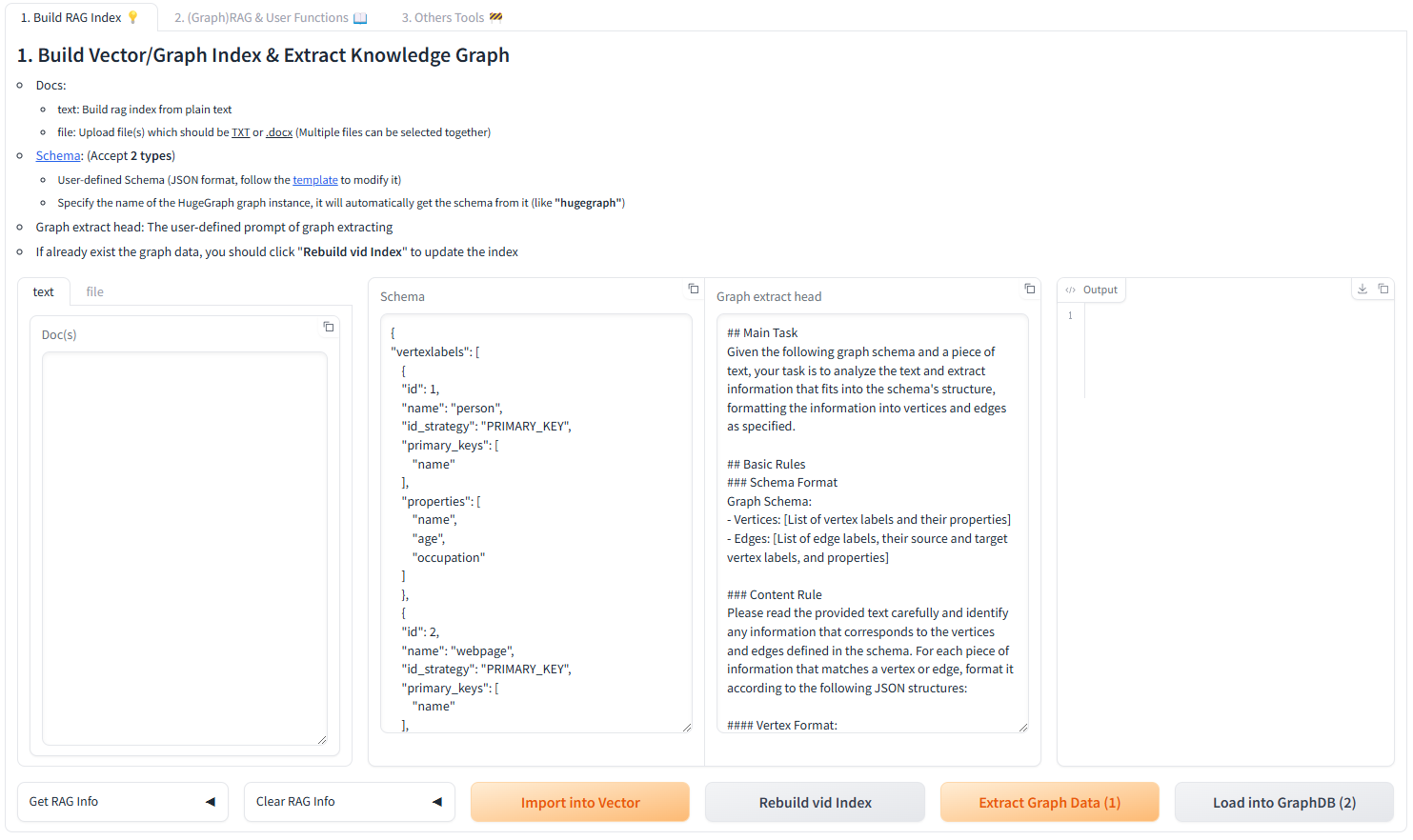This screenshot has height=840, width=1413.
Task: Expand the Clear RAG Info accordion
Action: [349, 802]
